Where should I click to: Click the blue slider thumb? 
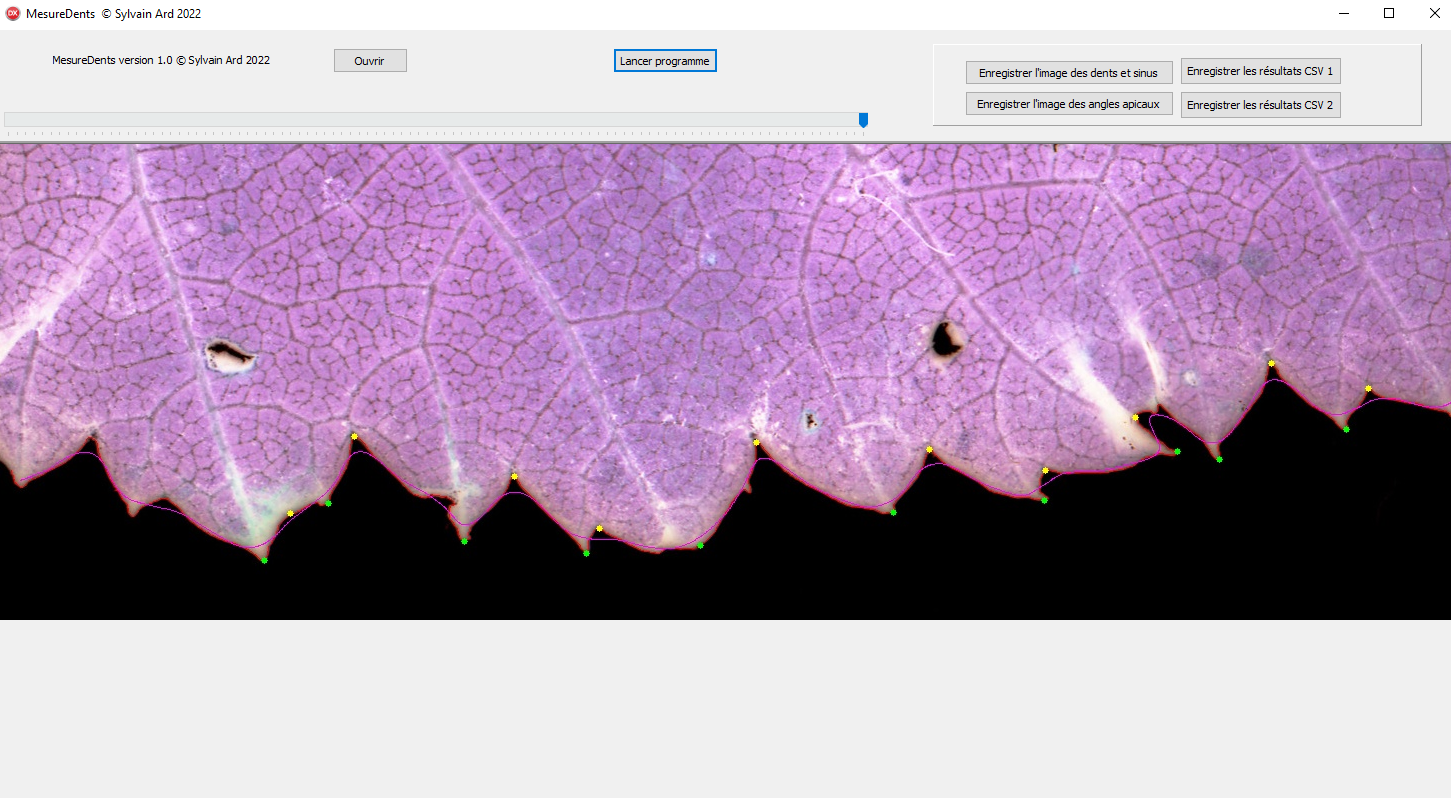(863, 120)
